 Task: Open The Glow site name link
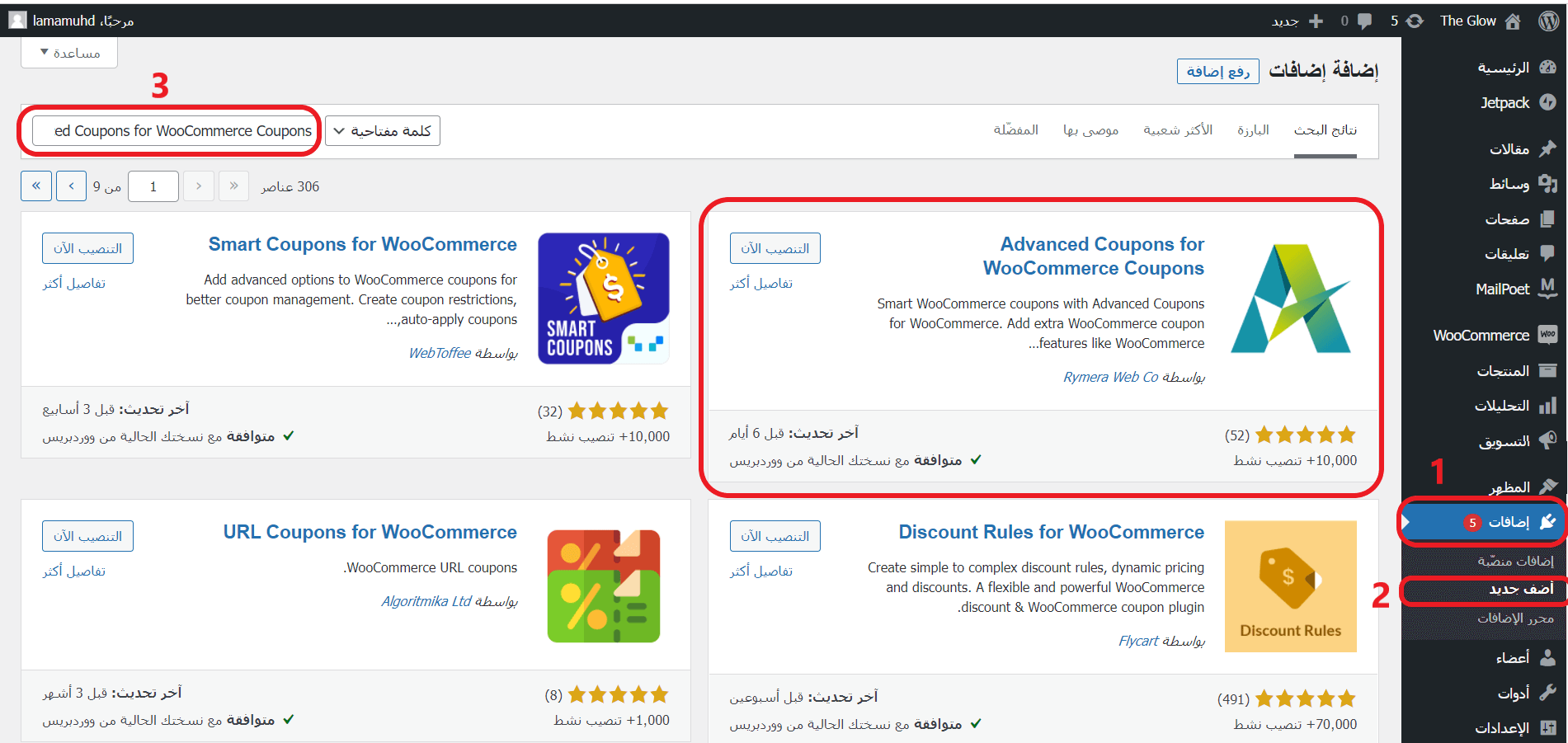[x=1467, y=21]
